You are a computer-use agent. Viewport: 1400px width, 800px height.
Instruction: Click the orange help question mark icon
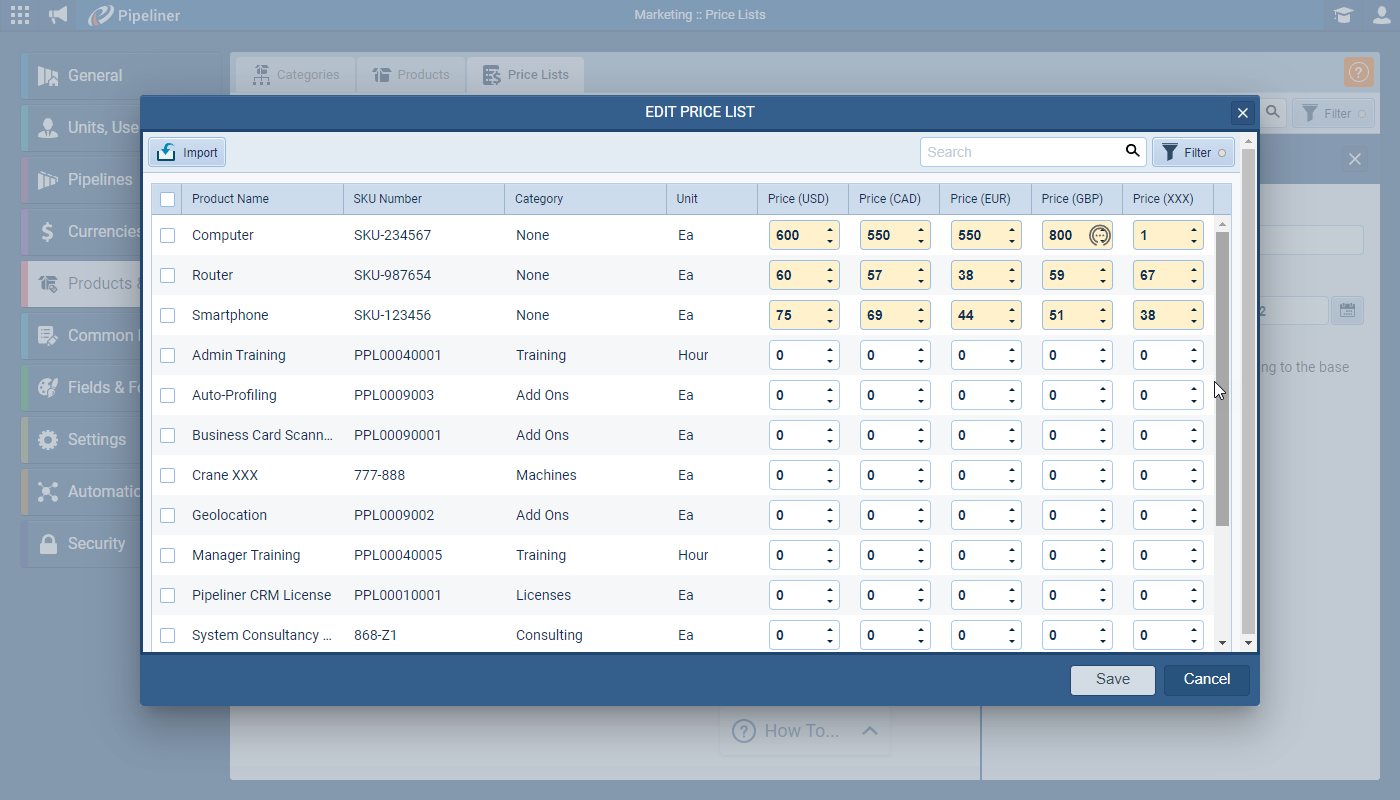[1358, 72]
